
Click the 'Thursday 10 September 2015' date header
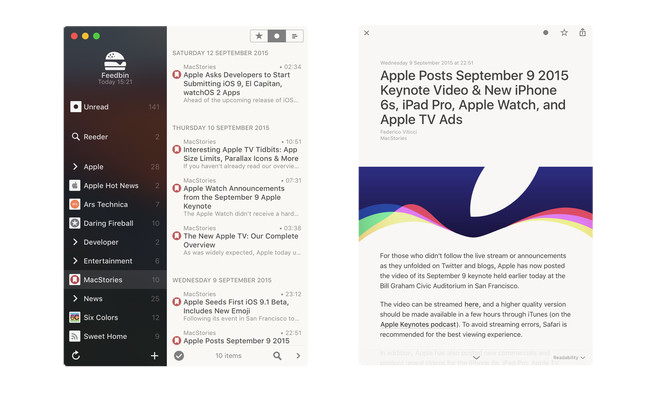coord(221,128)
